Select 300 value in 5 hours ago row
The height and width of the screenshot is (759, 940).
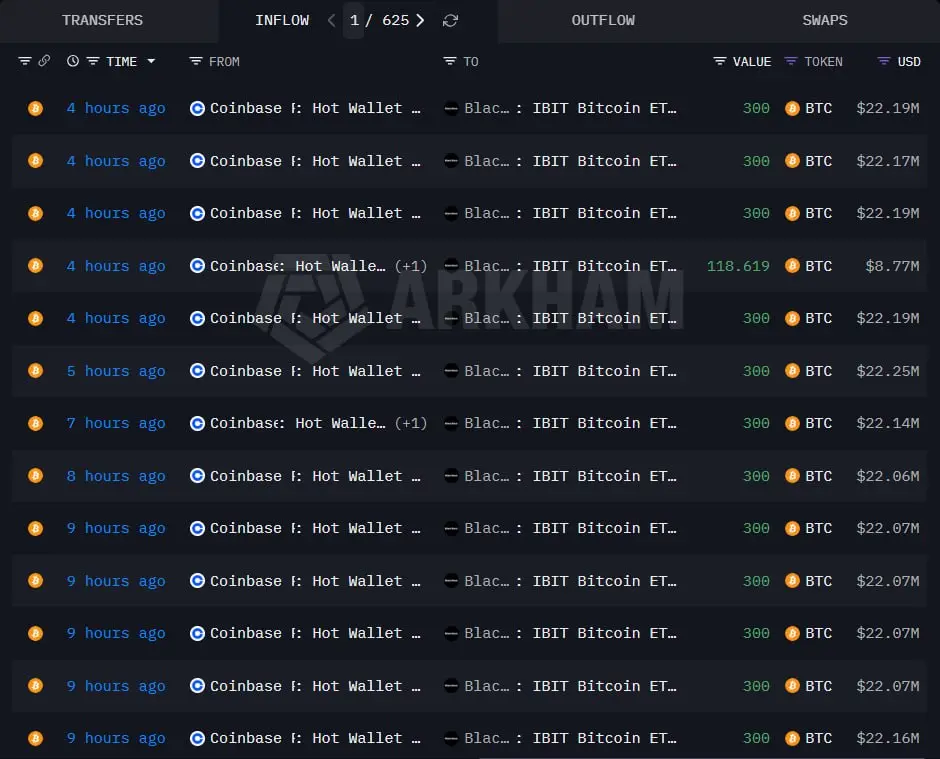(x=756, y=371)
